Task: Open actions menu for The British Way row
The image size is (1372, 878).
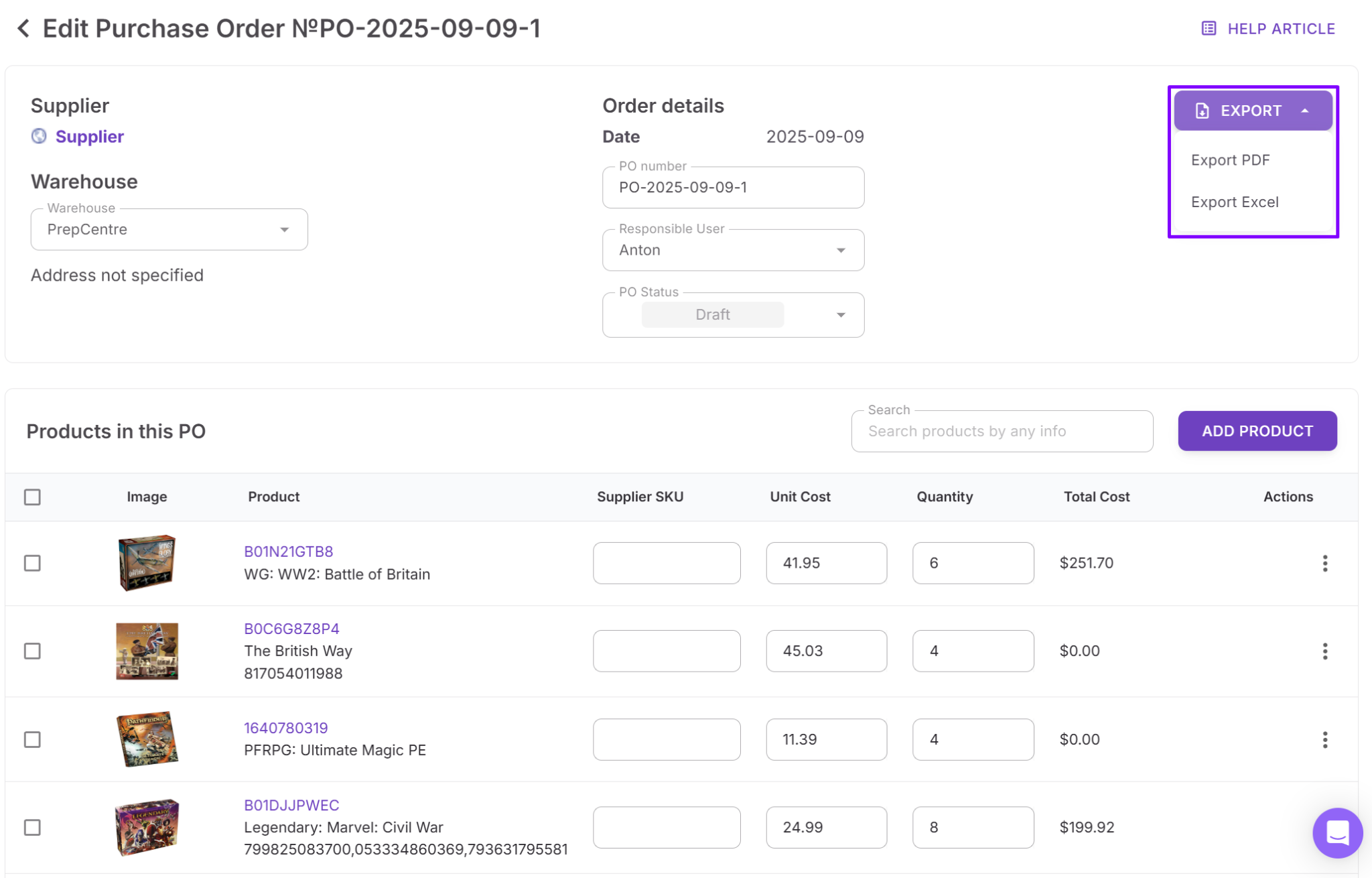Action: point(1325,651)
